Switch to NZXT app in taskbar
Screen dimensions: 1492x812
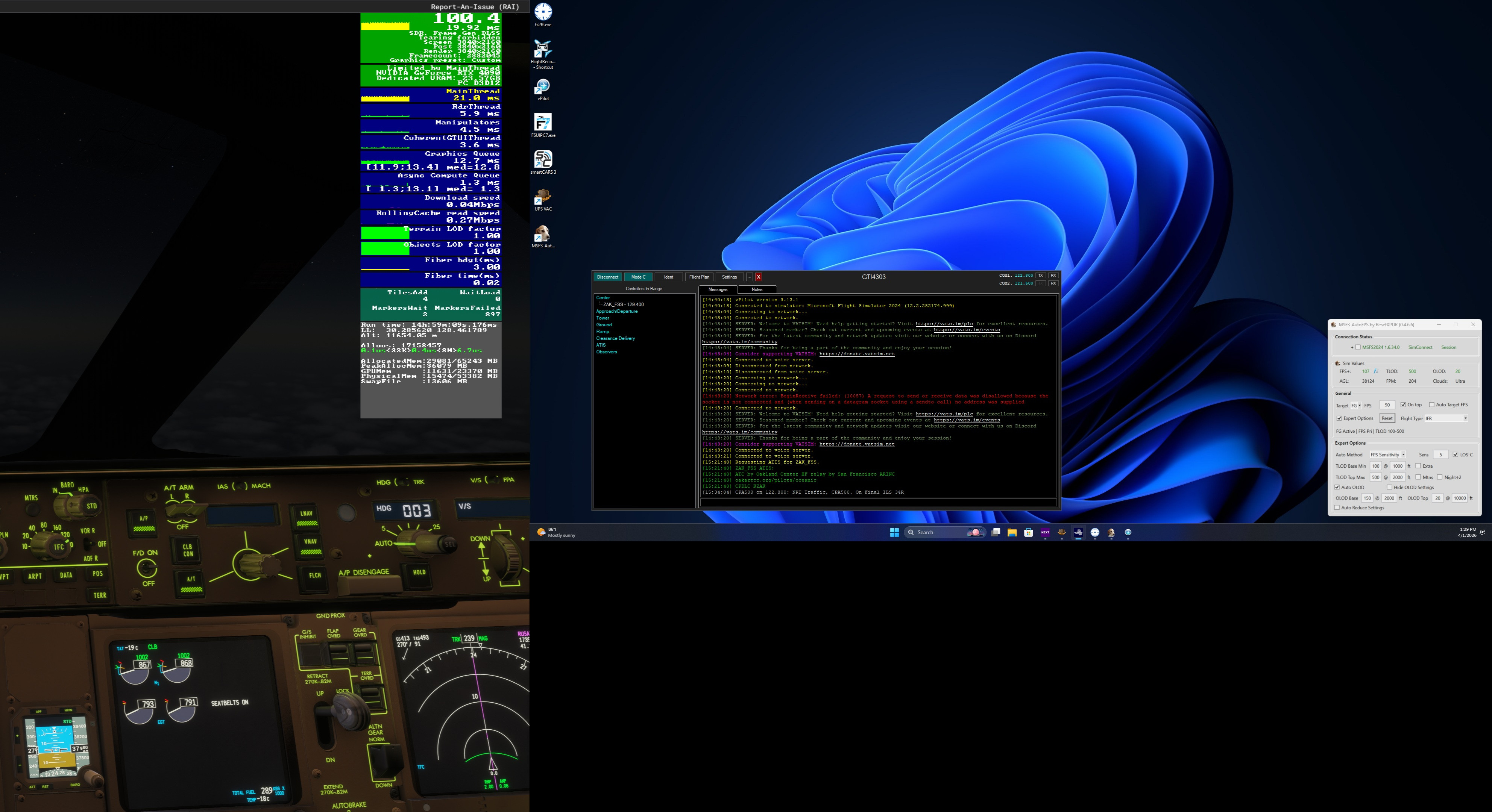click(1045, 532)
